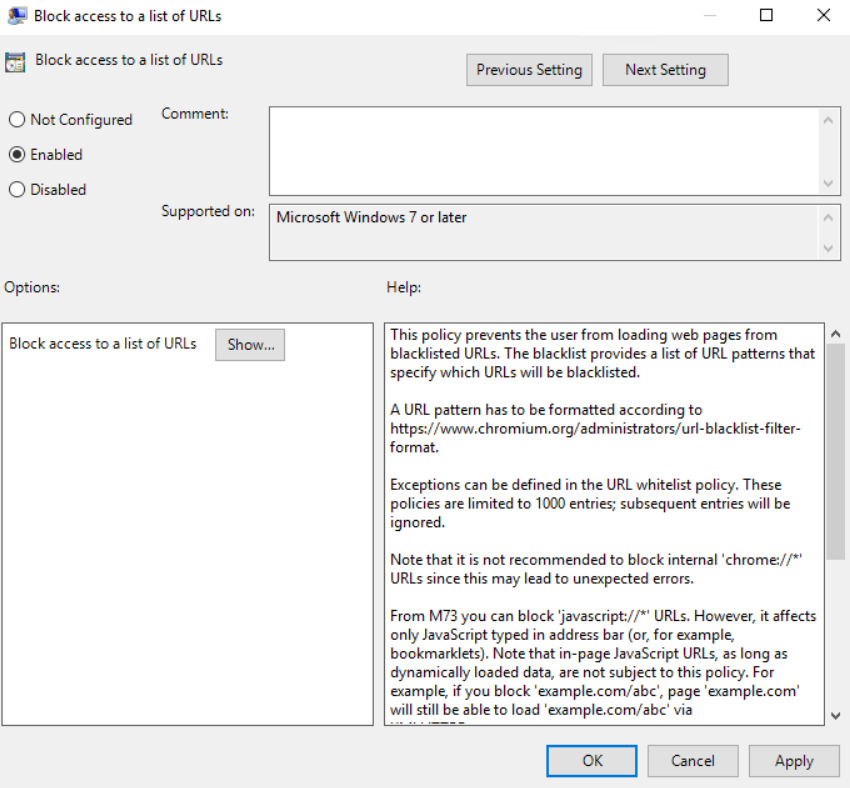Apply the policy settings
The width and height of the screenshot is (850, 788).
(794, 761)
